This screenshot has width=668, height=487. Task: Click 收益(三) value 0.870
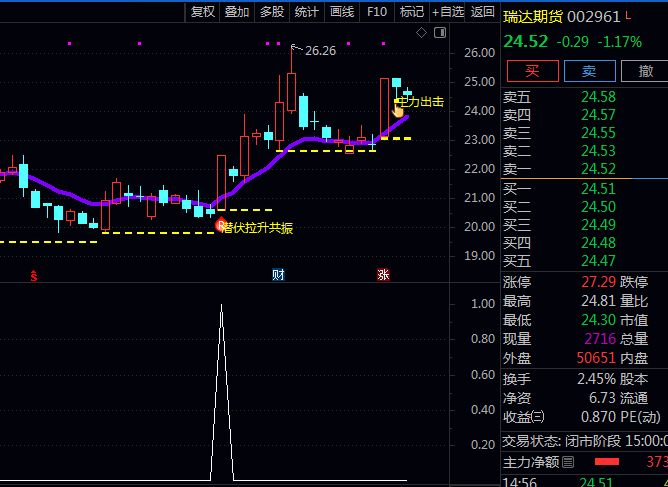598,417
